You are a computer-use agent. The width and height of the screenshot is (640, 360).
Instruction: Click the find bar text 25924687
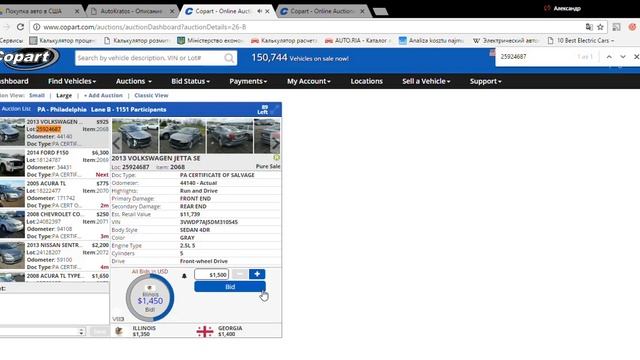pyautogui.click(x=513, y=57)
